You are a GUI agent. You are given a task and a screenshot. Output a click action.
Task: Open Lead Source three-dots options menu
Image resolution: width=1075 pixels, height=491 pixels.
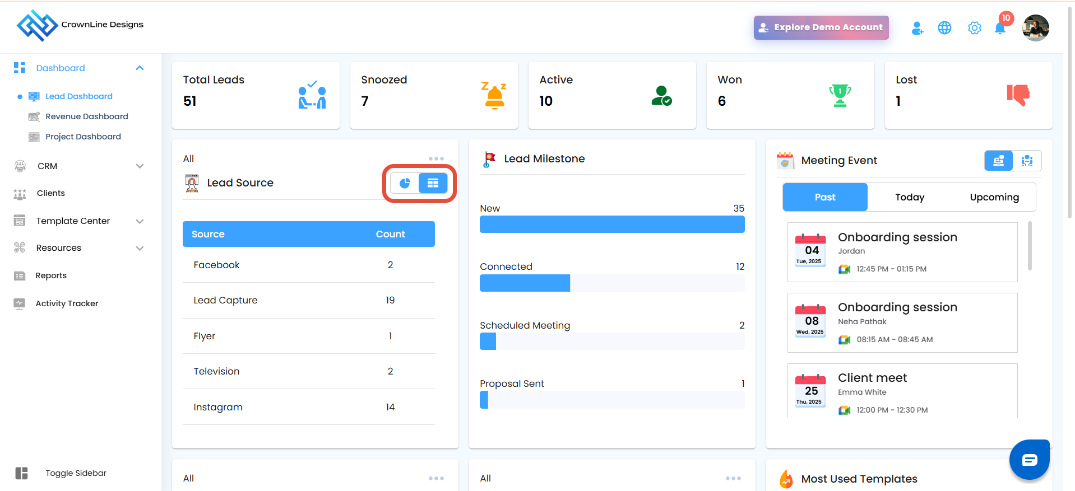pyautogui.click(x=437, y=158)
